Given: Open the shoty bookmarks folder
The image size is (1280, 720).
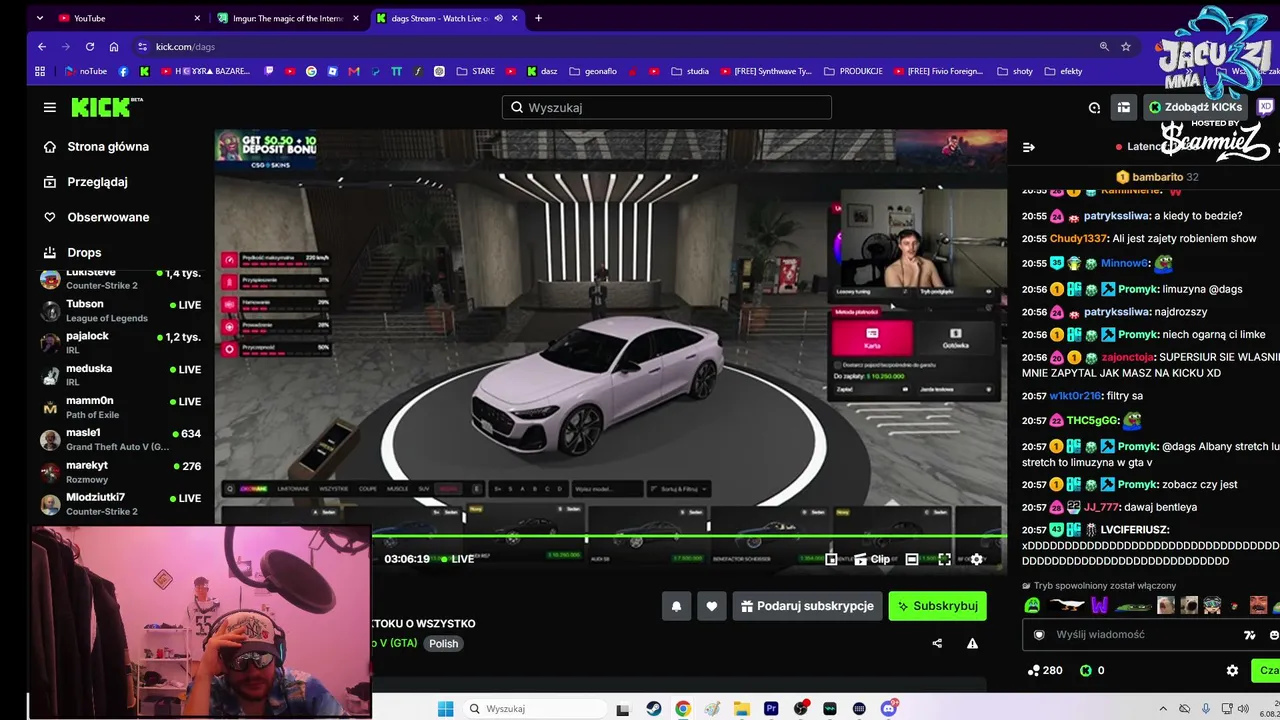Looking at the screenshot, I should coord(1015,71).
